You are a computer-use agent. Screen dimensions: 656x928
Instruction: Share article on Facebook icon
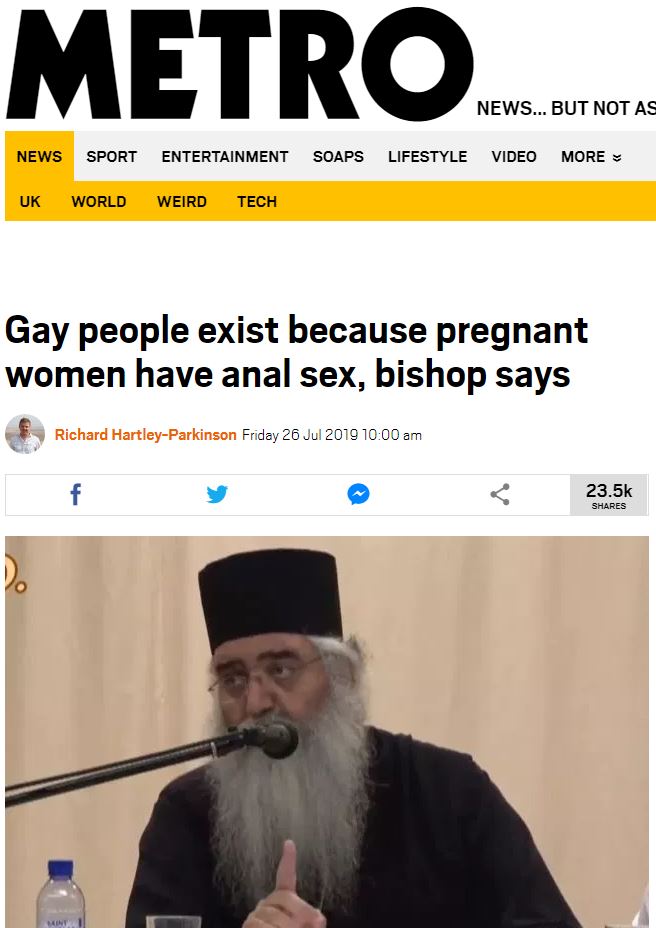pos(76,494)
